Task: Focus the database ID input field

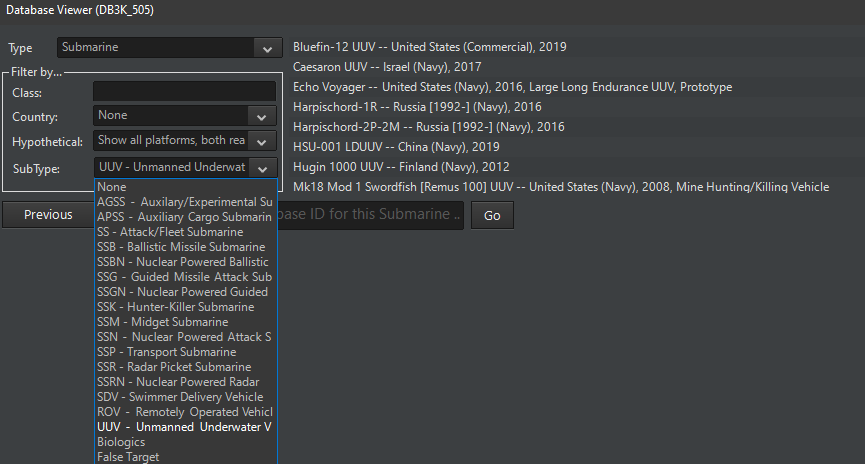Action: pyautogui.click(x=370, y=215)
